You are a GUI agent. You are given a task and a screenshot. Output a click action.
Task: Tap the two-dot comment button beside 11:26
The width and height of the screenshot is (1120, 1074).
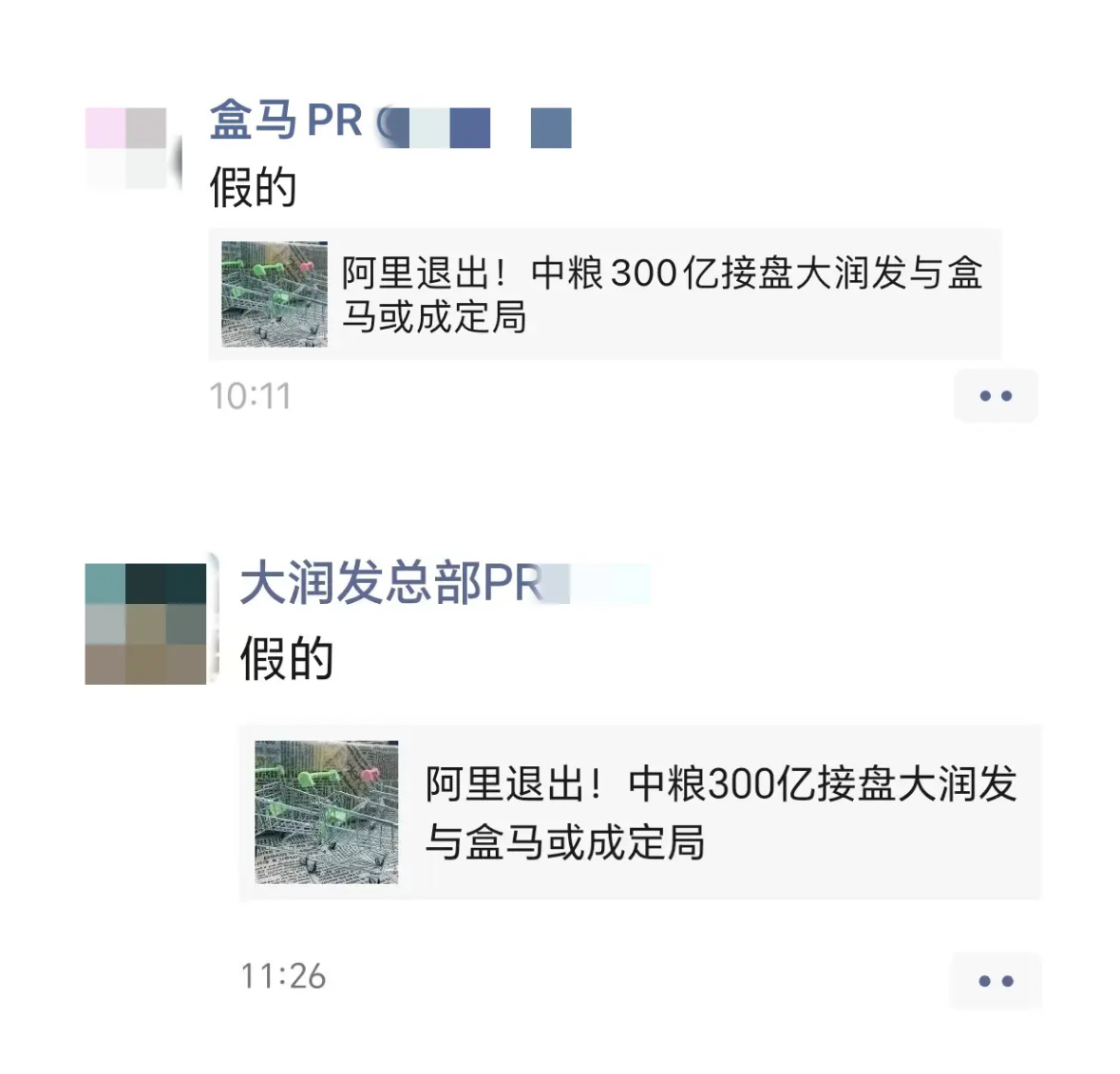tap(996, 981)
